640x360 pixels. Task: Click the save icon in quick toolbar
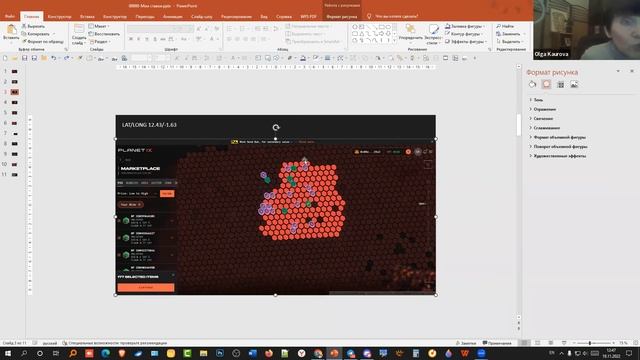pos(24,58)
